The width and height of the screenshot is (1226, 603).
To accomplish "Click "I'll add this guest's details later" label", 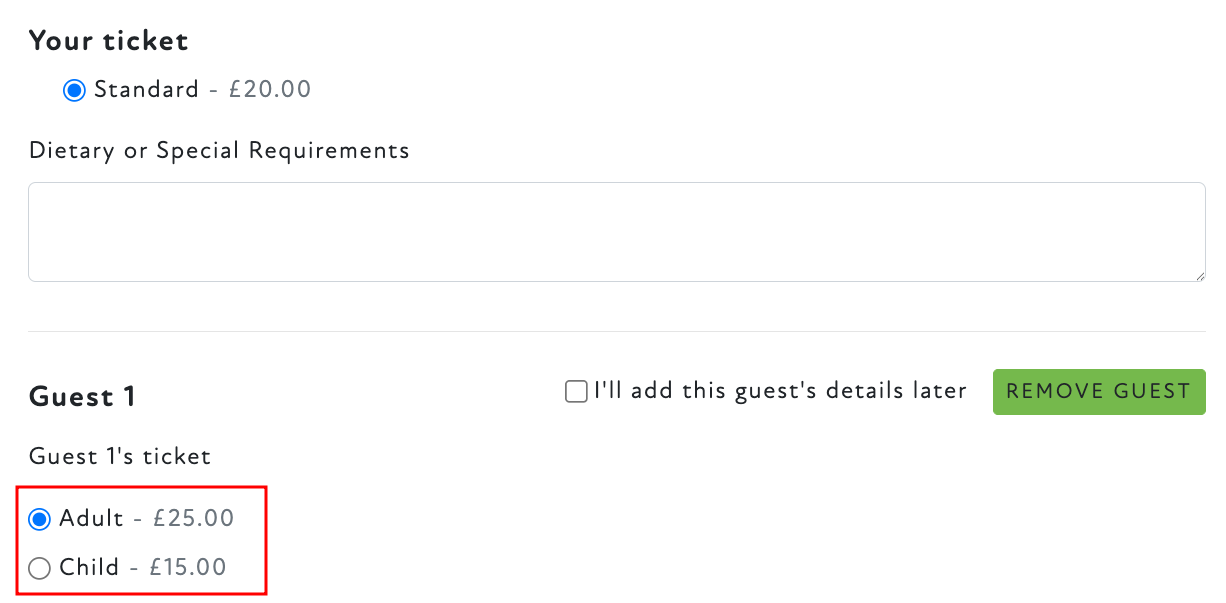I will pos(780,391).
